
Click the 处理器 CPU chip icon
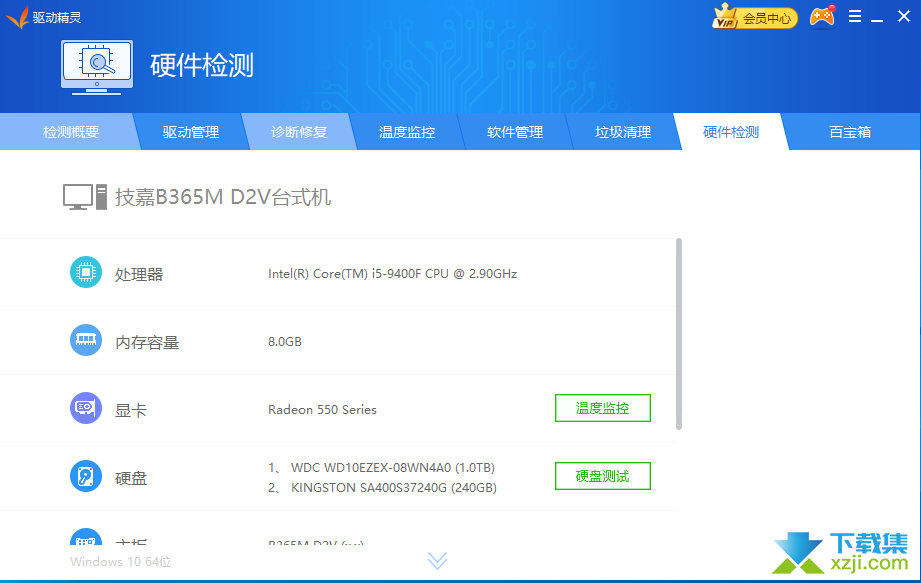click(x=86, y=272)
